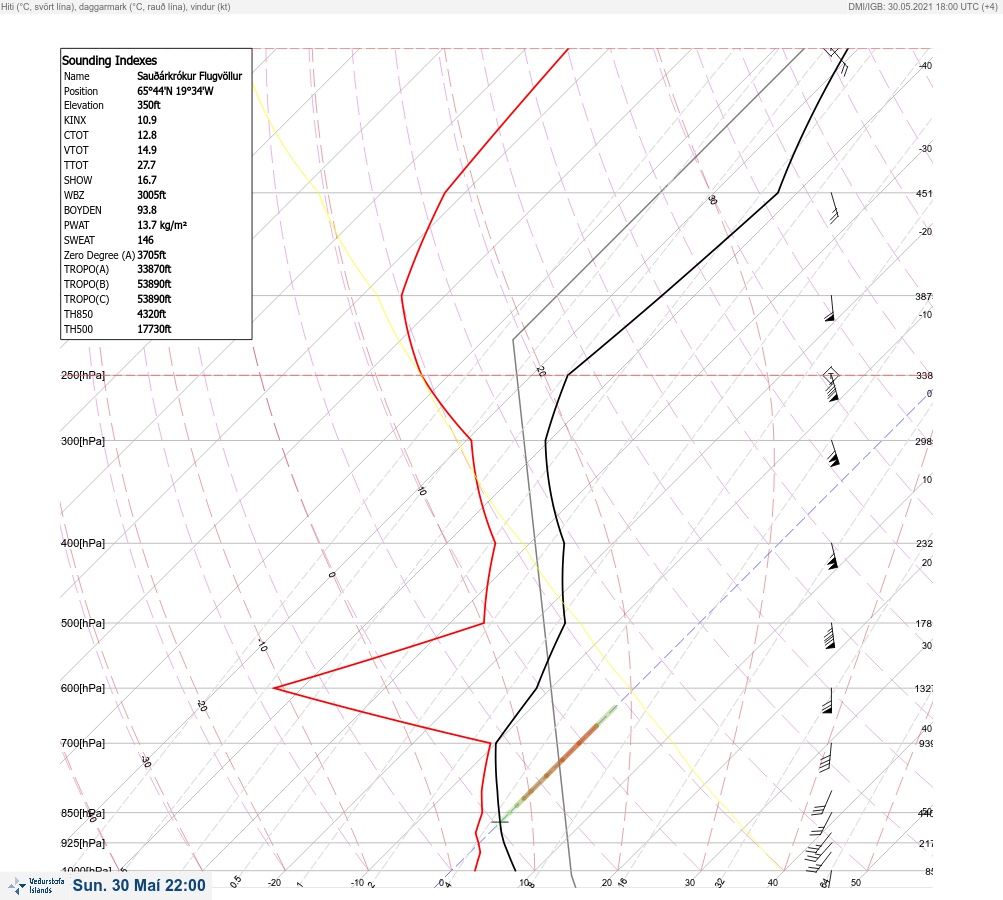Click the 925[hPa] pressure label
The width and height of the screenshot is (1003, 900).
click(83, 843)
